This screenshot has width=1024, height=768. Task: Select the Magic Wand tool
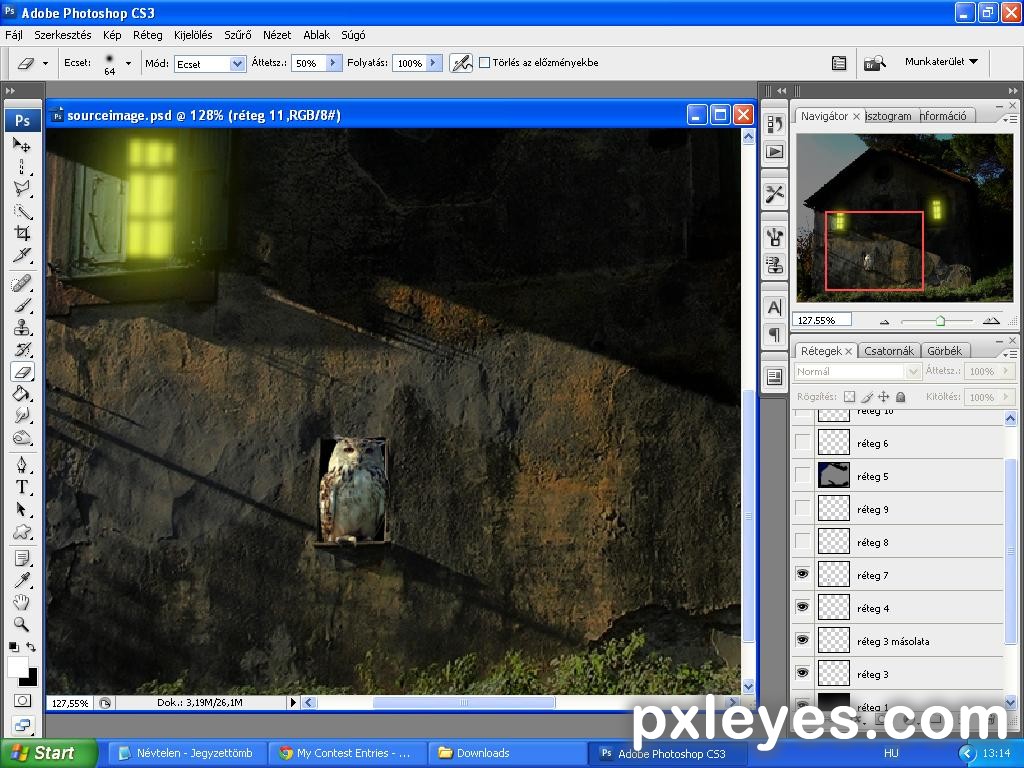(22, 211)
